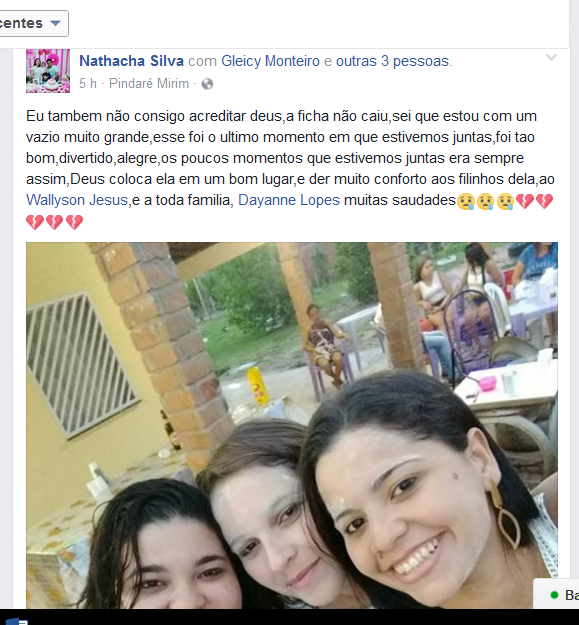Open the post options chevron menu
The height and width of the screenshot is (625, 579).
point(551,58)
